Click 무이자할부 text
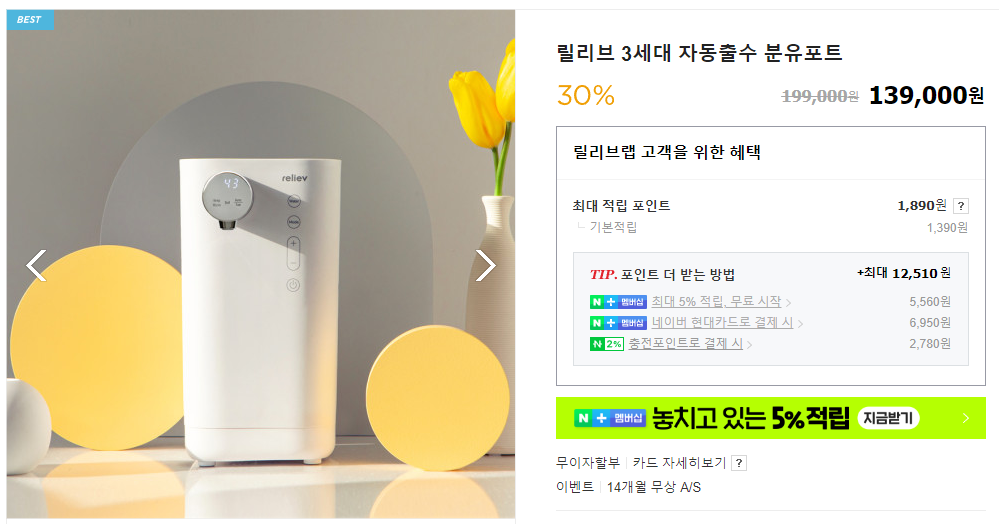Screen dimensions: 999x524 tap(587, 463)
